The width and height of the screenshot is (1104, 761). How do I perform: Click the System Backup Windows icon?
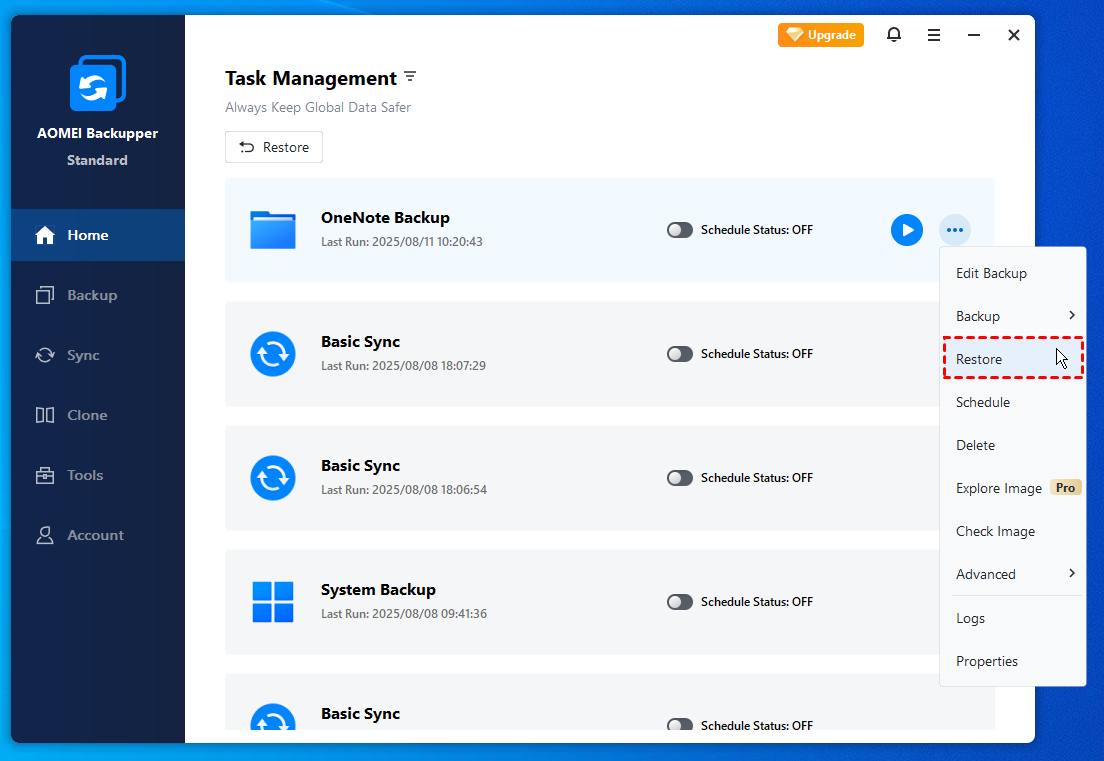tap(273, 602)
